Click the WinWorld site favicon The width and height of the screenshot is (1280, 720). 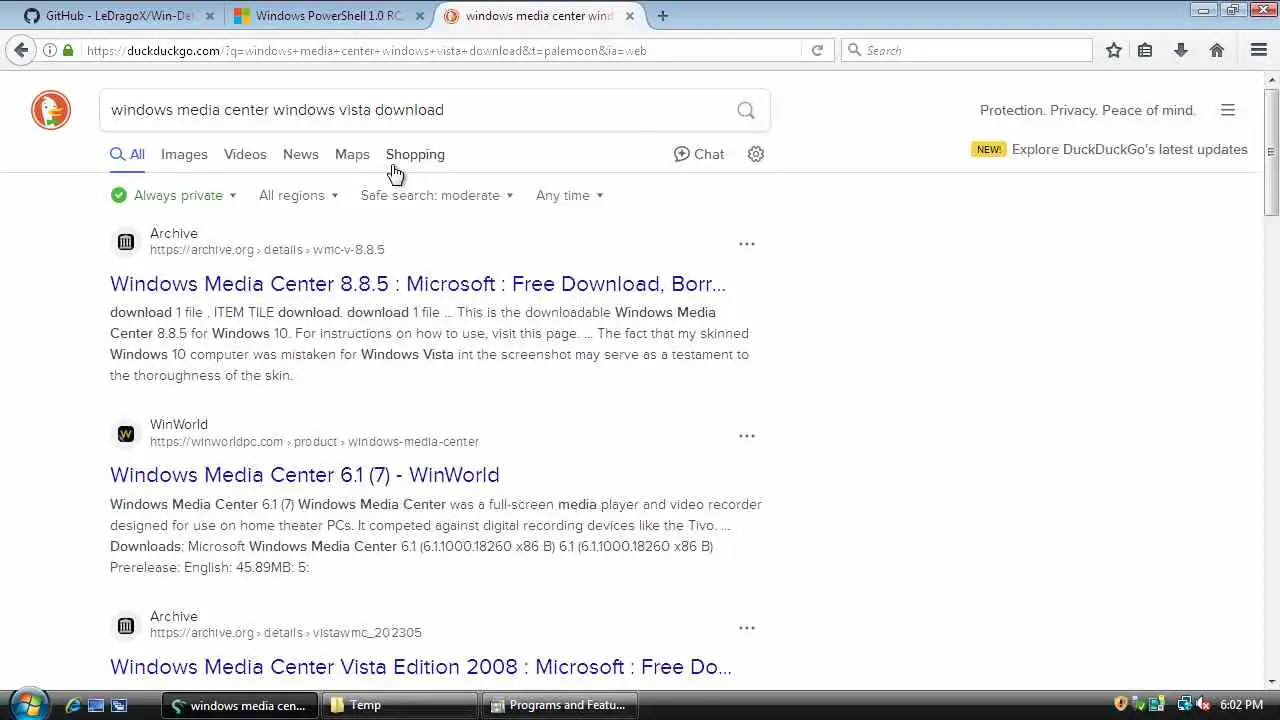[125, 433]
